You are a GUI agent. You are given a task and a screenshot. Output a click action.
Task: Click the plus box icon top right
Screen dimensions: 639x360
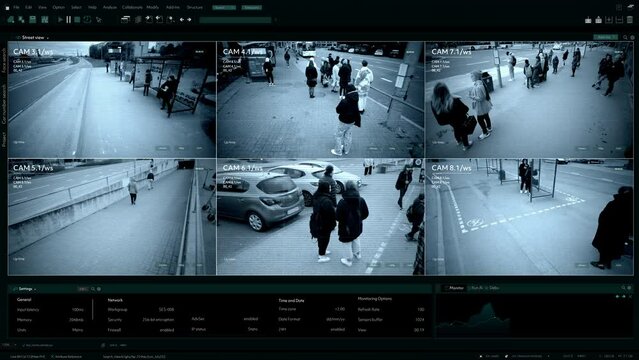coord(609,20)
